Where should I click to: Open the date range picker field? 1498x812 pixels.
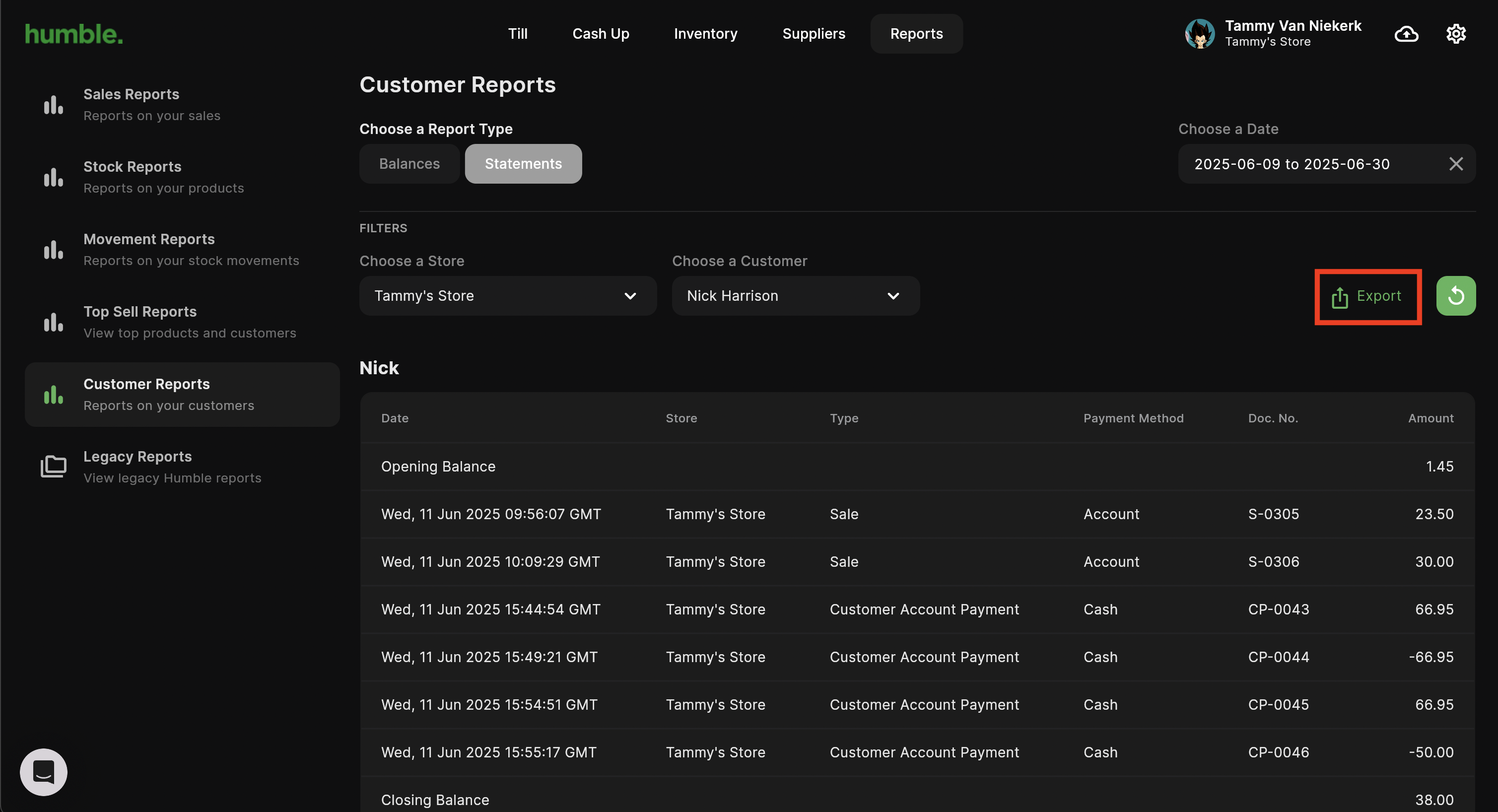1326,164
